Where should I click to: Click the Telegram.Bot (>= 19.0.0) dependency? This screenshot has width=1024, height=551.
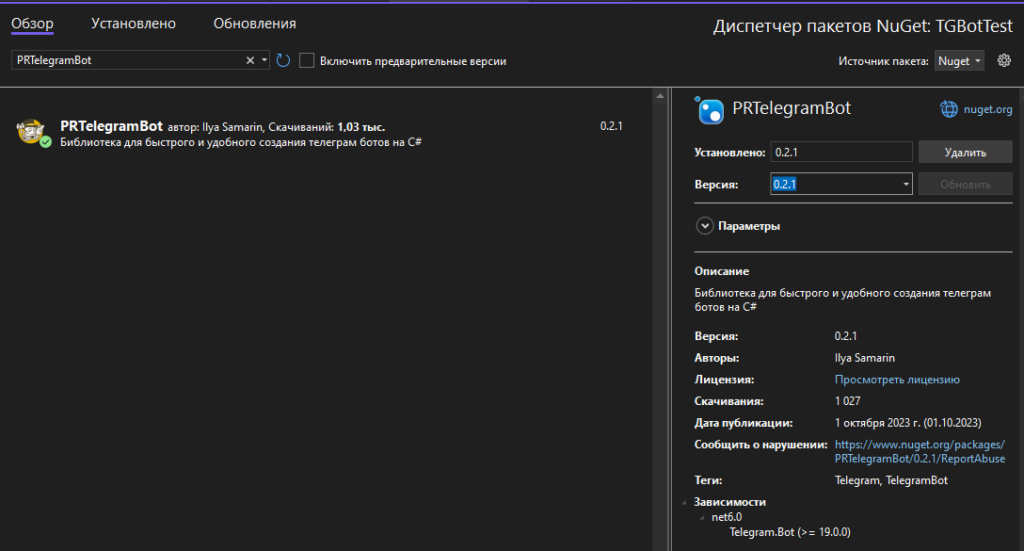[x=790, y=532]
